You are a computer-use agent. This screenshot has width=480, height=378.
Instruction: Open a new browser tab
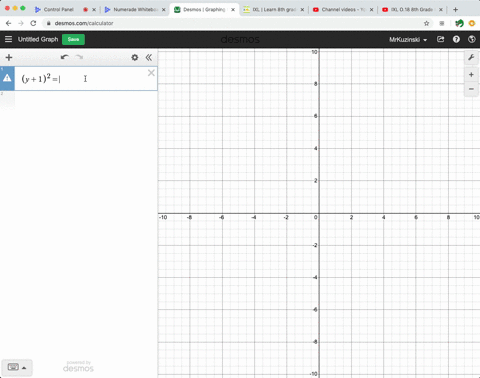455,10
